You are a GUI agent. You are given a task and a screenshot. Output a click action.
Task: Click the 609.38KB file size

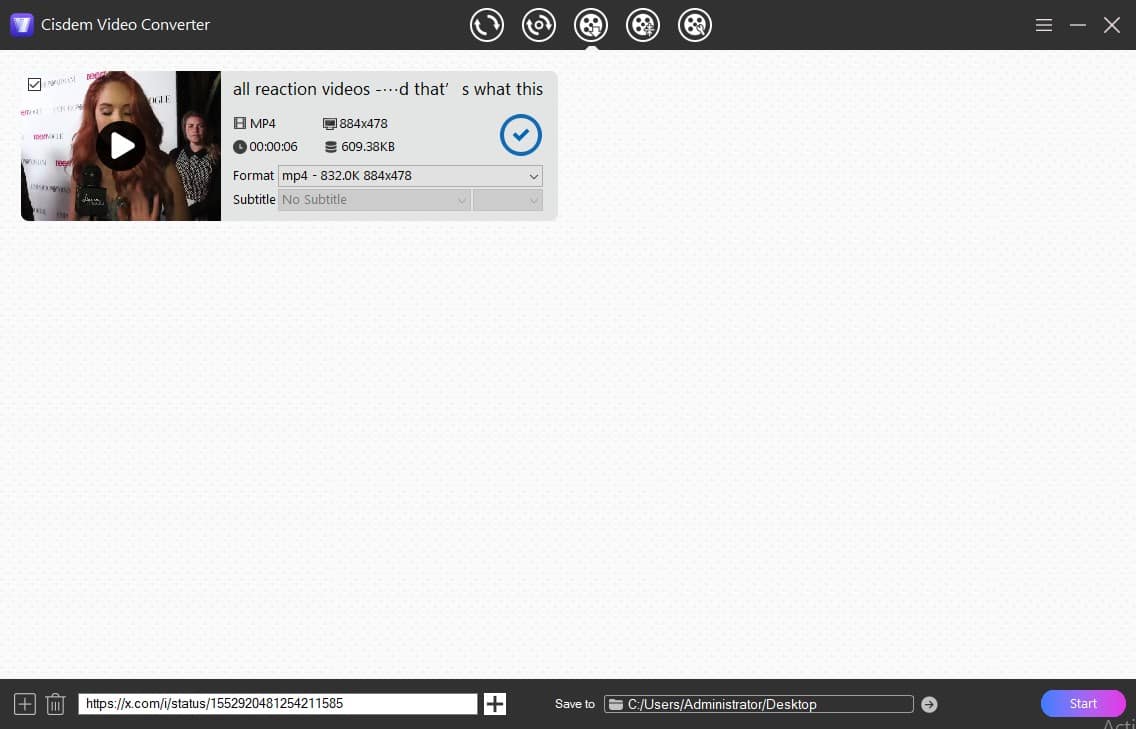click(367, 147)
